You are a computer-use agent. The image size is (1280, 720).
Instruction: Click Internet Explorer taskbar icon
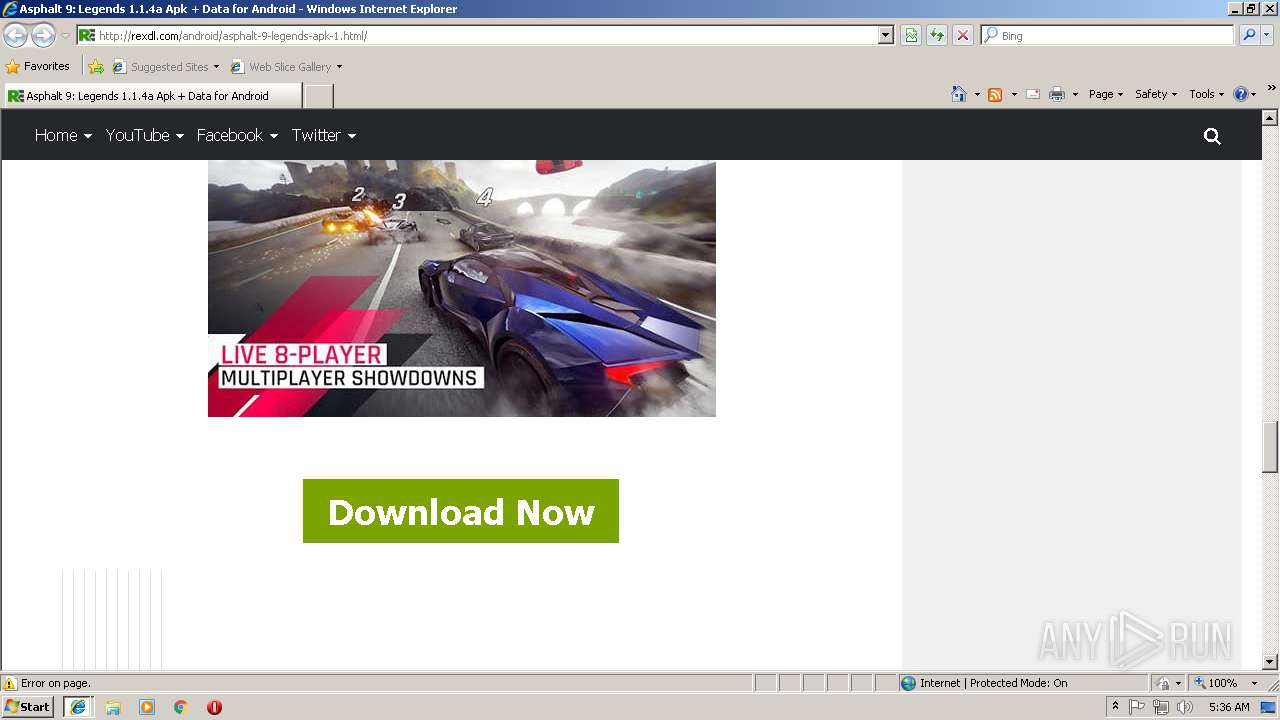(x=78, y=707)
